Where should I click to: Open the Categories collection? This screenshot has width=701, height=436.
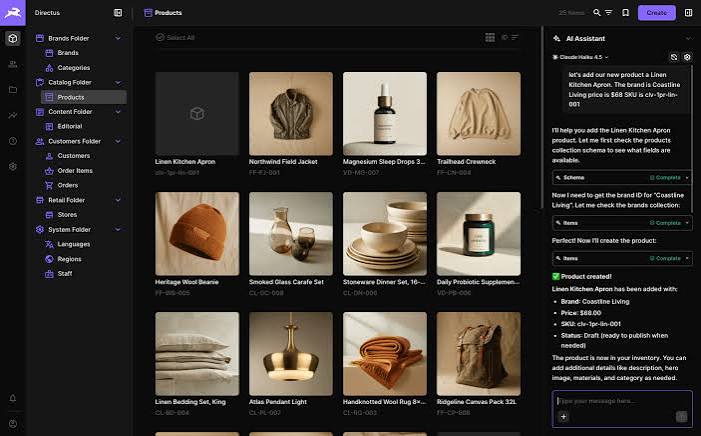[73, 68]
